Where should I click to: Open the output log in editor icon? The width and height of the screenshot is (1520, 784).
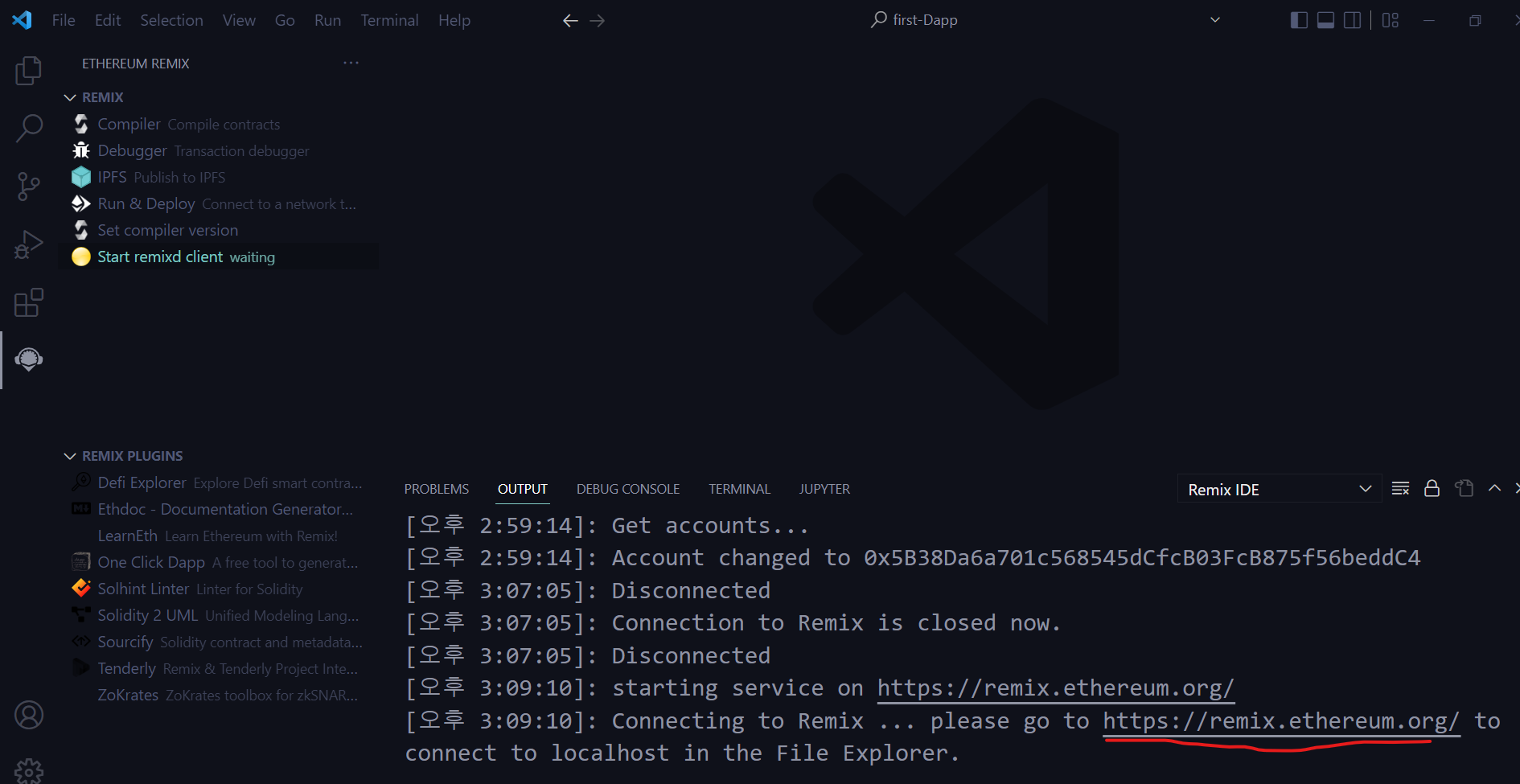1465,488
